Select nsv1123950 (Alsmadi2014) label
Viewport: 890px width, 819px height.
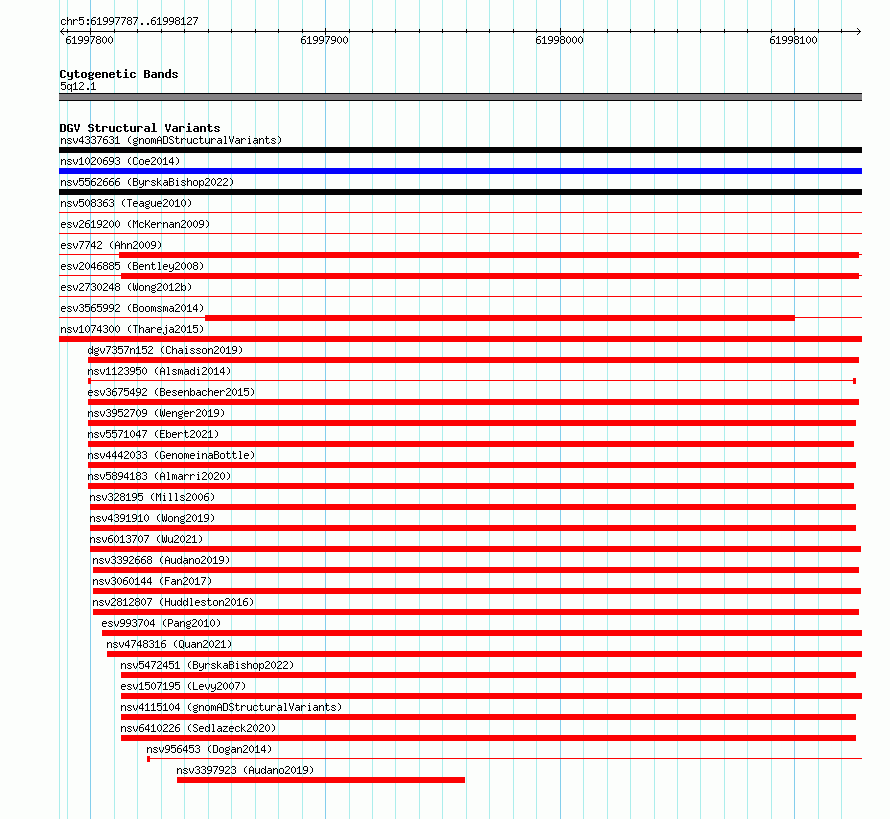click(159, 371)
